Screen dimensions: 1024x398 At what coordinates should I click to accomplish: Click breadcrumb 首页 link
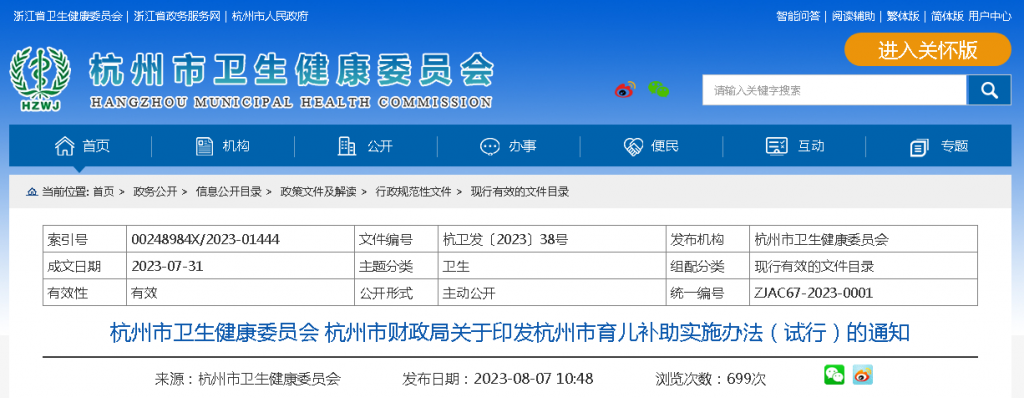coord(103,192)
